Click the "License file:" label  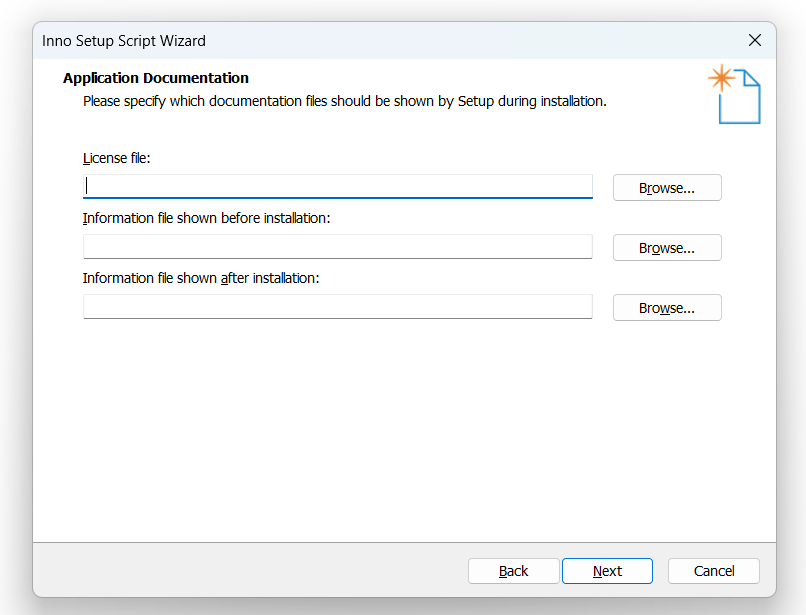(117, 158)
